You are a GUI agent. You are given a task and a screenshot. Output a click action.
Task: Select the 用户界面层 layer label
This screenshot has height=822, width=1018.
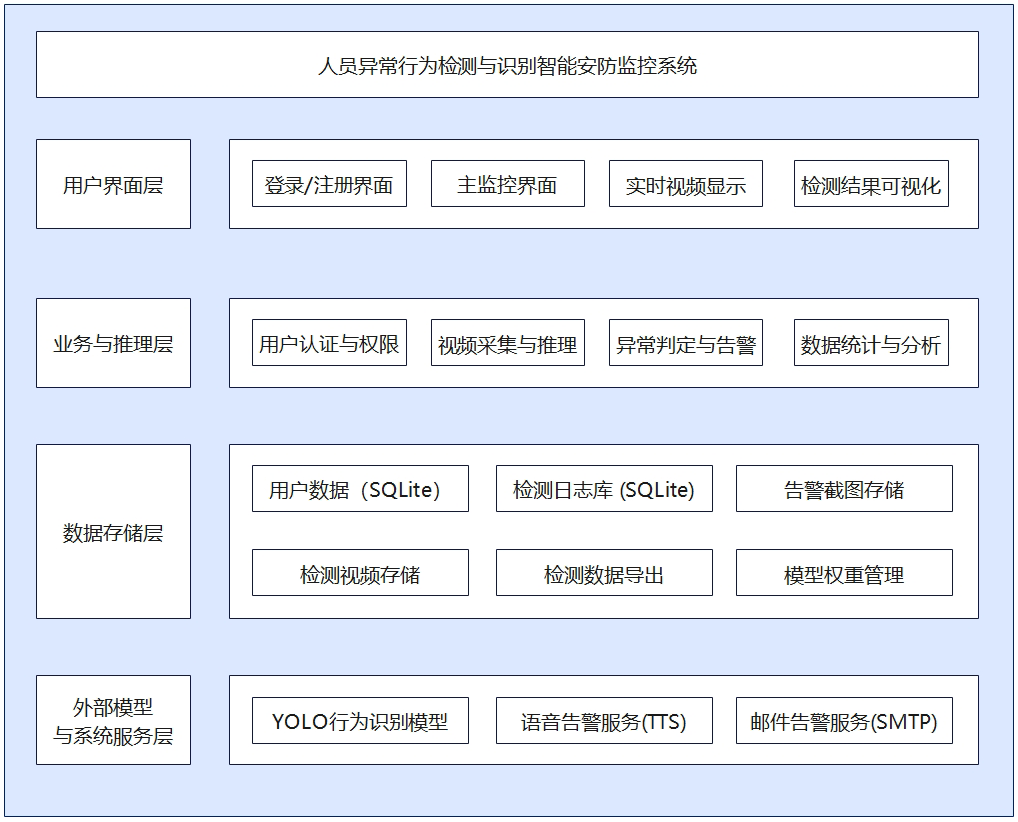pos(113,185)
